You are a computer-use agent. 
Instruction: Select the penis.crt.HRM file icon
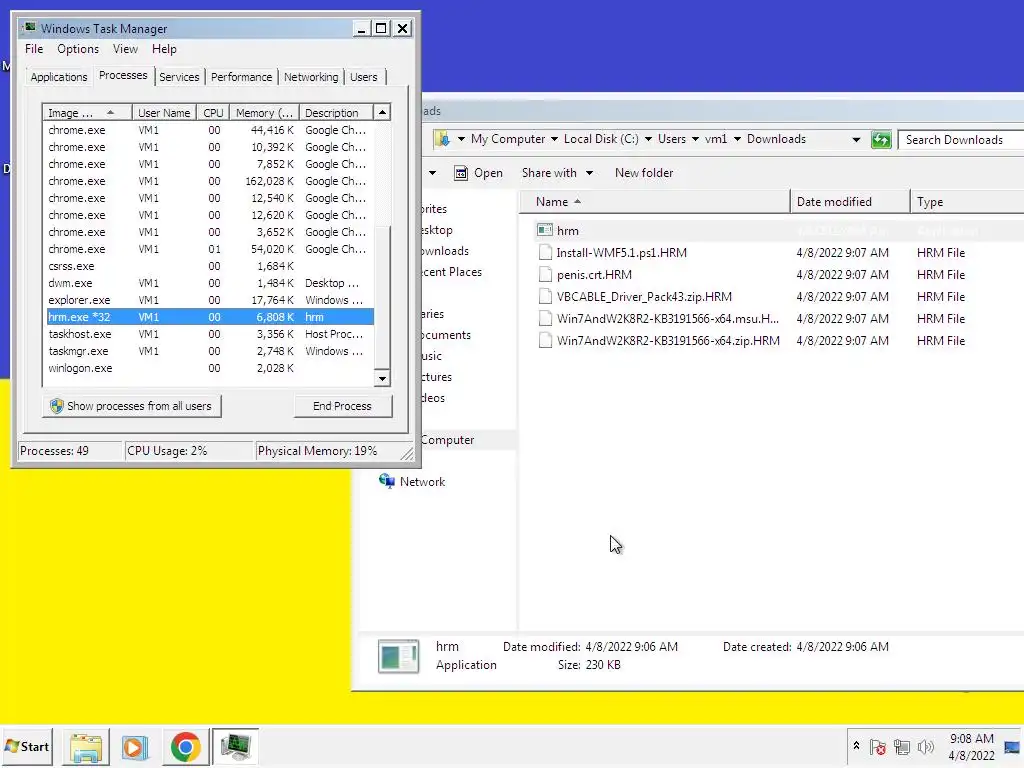click(545, 275)
